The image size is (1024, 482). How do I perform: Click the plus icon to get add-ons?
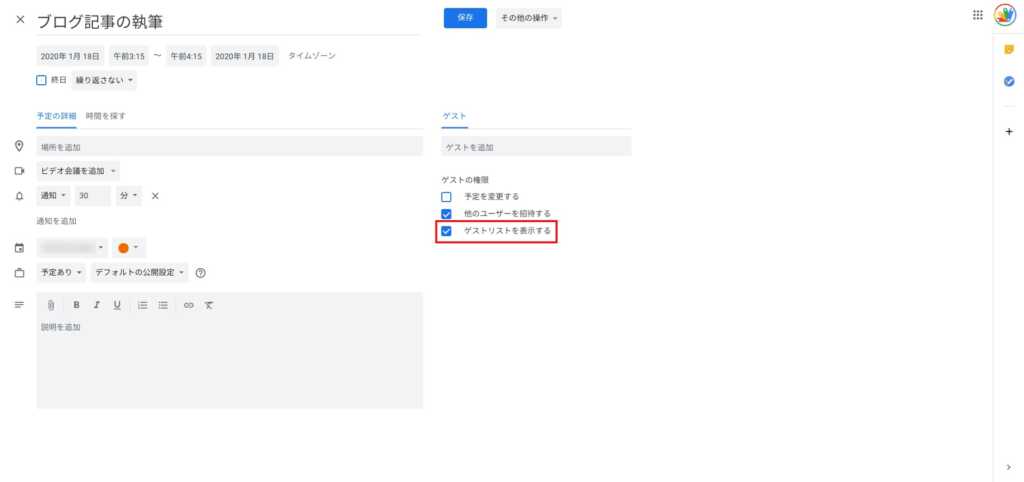point(1009,132)
